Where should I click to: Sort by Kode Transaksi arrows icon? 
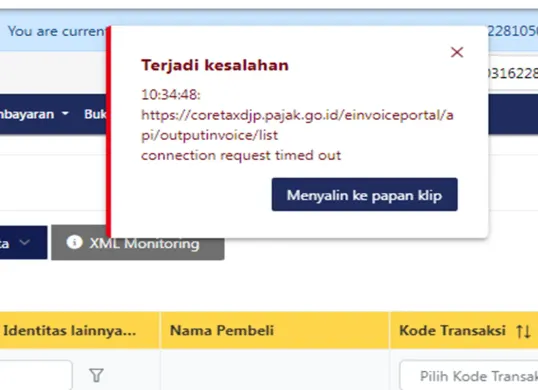point(524,331)
